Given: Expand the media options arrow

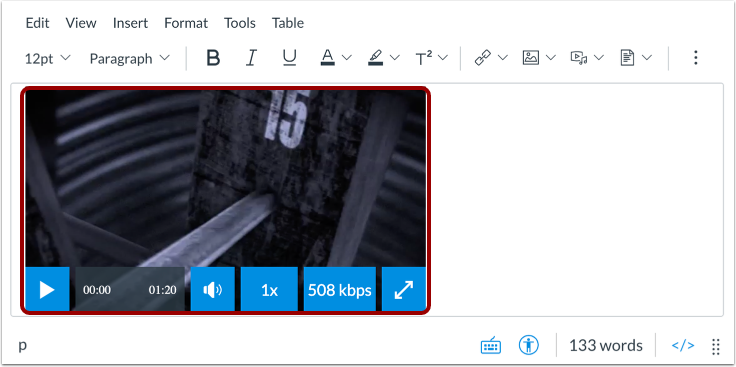Looking at the screenshot, I should pyautogui.click(x=599, y=58).
